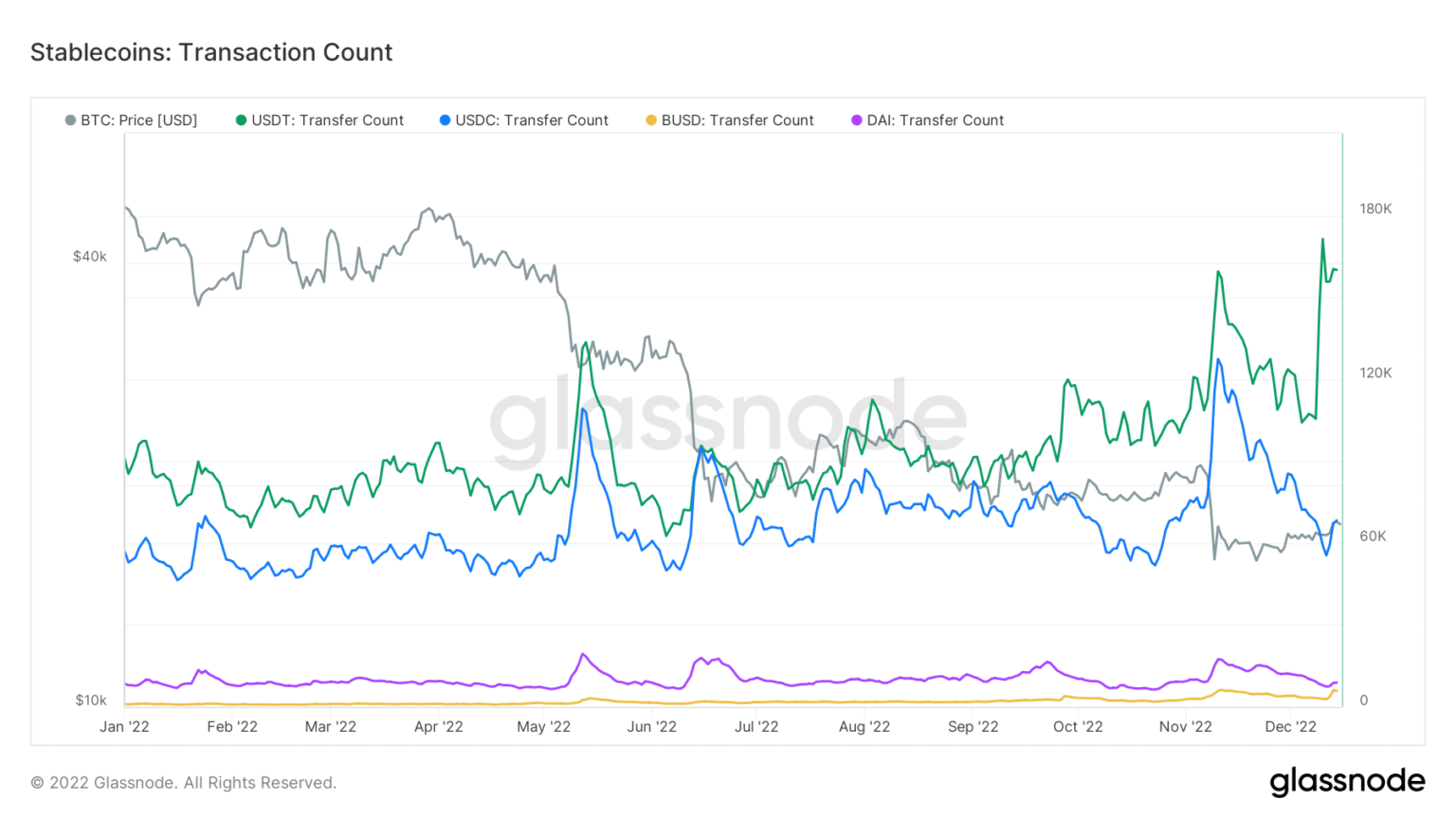
Task: Click the glassnode logo at bottom right
Action: coord(1347,781)
